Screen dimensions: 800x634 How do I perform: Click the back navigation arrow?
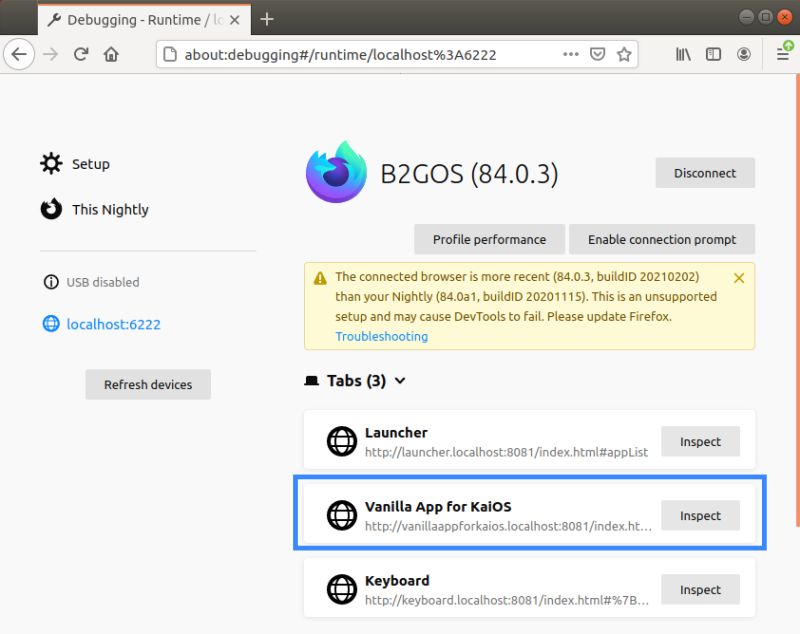click(19, 54)
